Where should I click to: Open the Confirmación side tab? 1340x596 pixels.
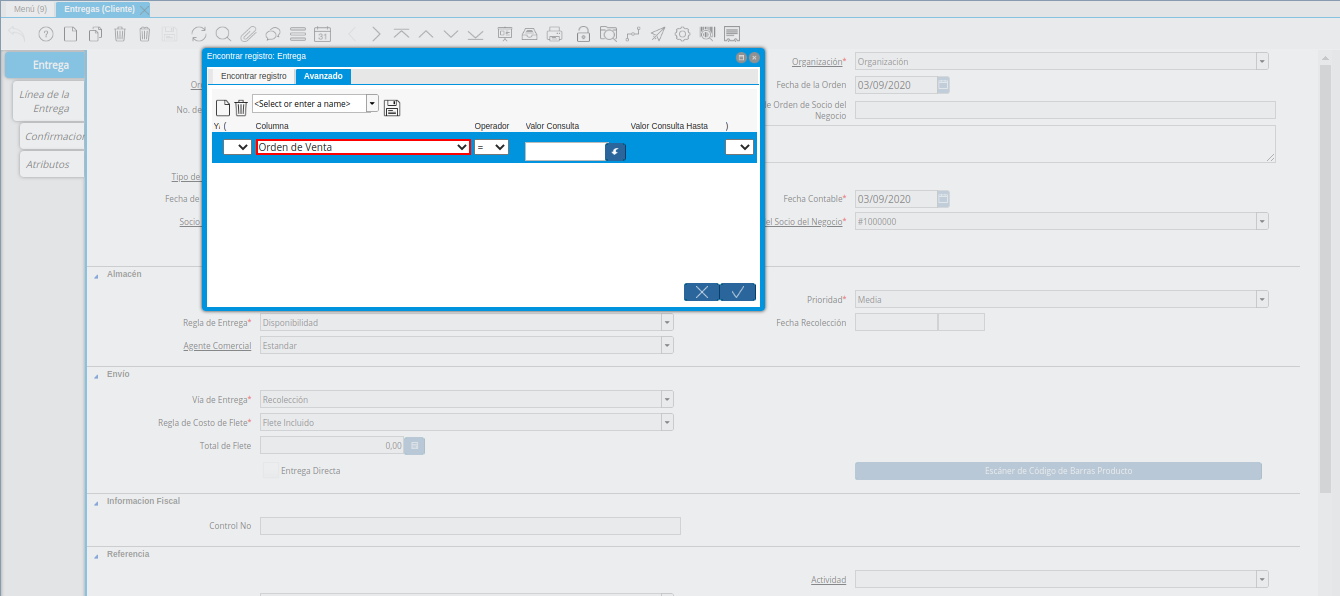pos(52,136)
